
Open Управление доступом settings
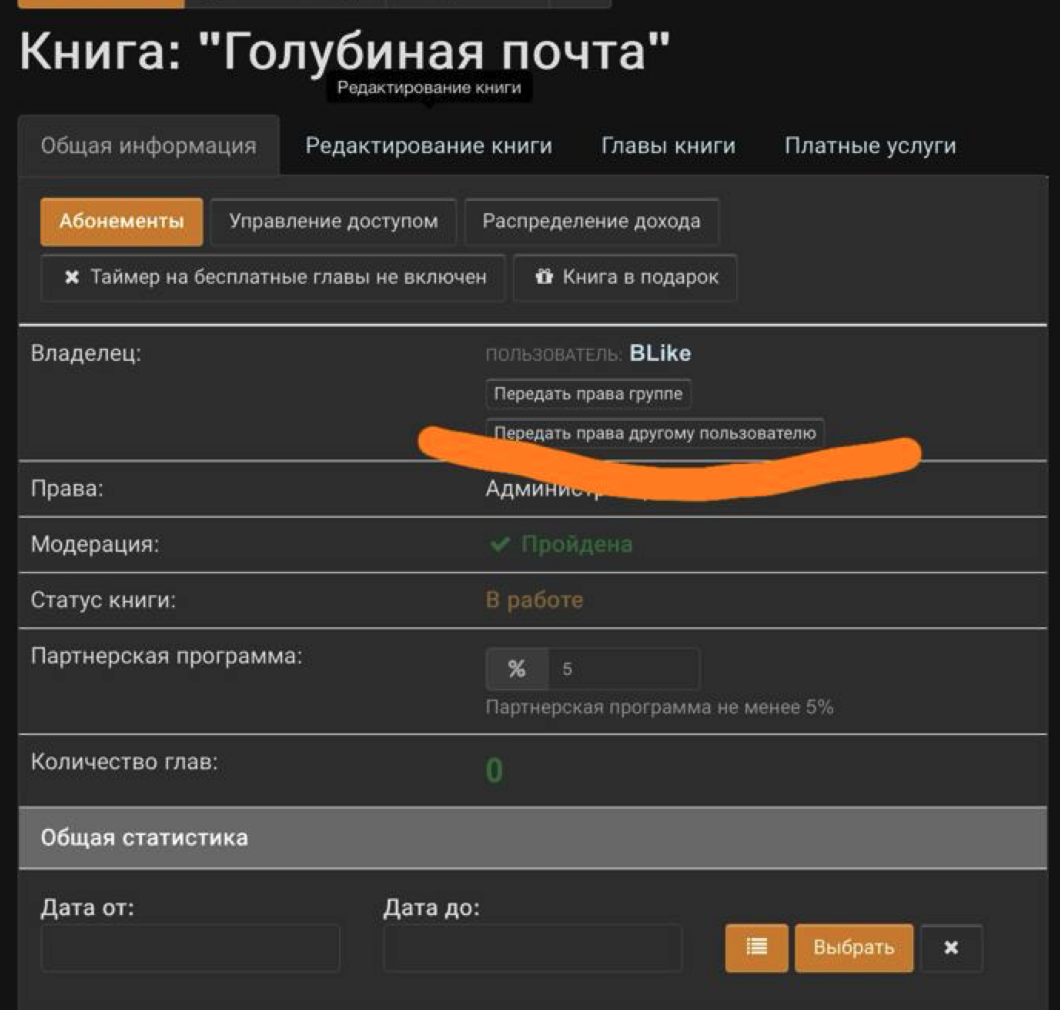coord(333,221)
